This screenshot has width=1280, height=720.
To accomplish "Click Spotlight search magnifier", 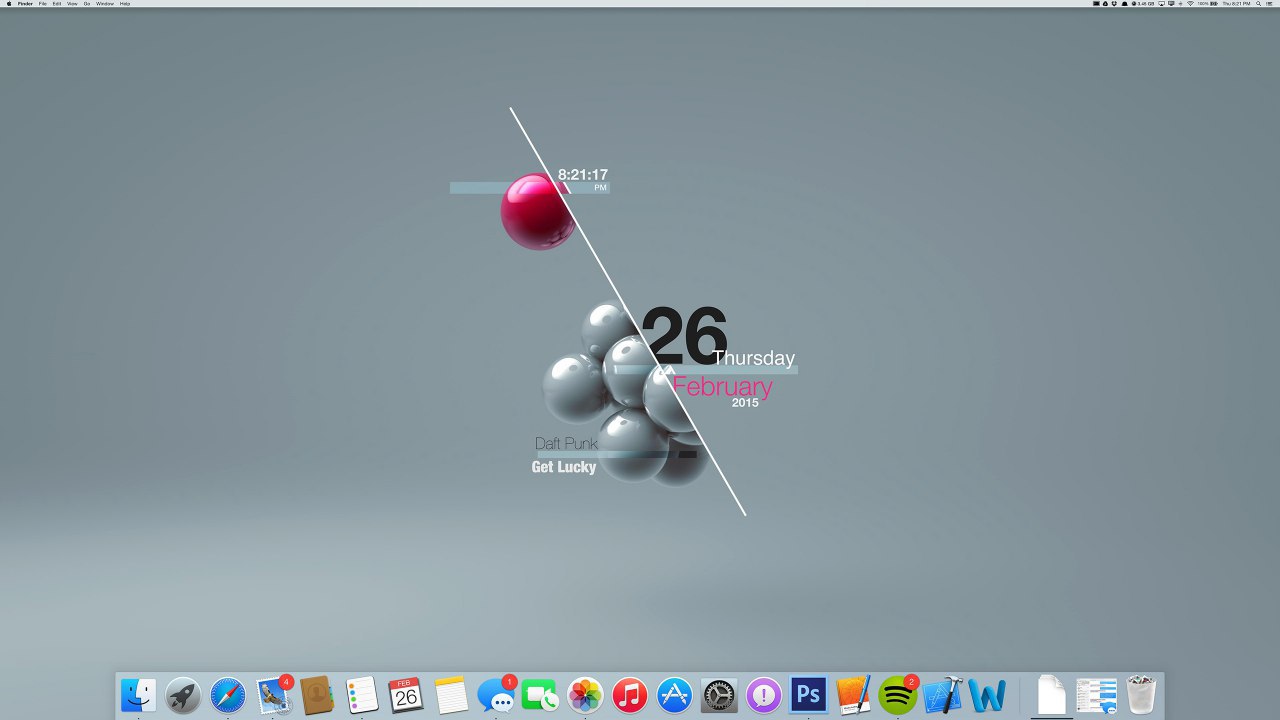I will click(x=1258, y=4).
